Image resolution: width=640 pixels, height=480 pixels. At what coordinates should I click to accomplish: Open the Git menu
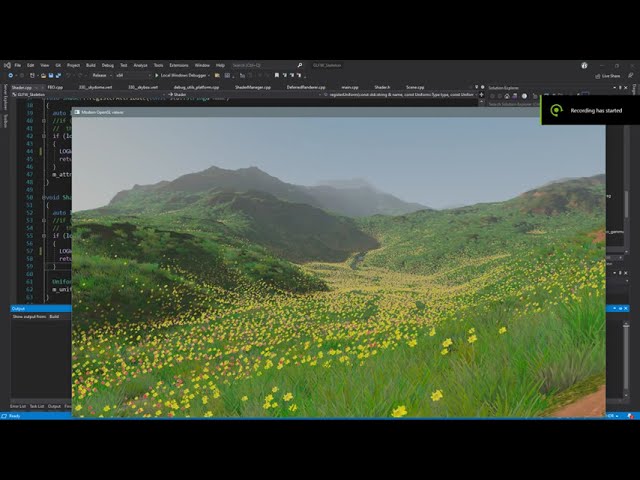coord(58,65)
